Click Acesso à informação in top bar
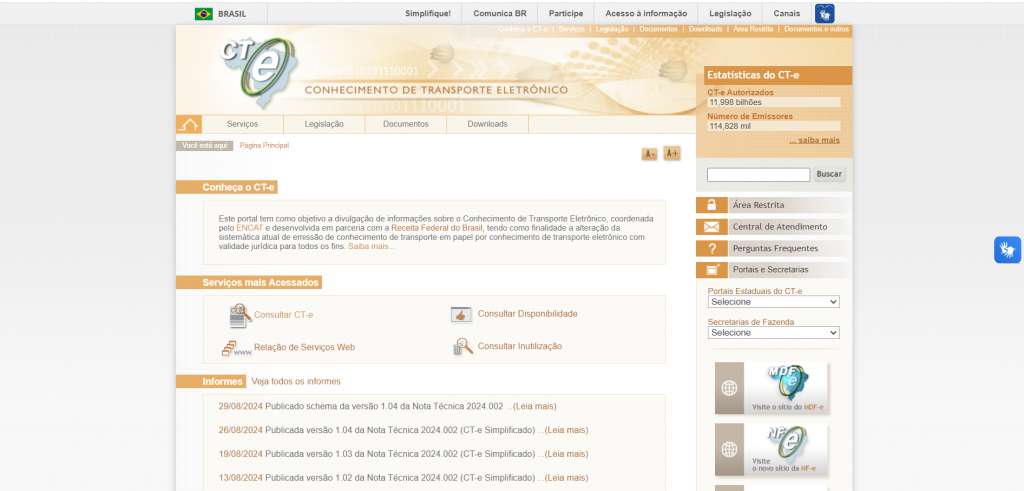This screenshot has width=1024, height=491. [646, 14]
